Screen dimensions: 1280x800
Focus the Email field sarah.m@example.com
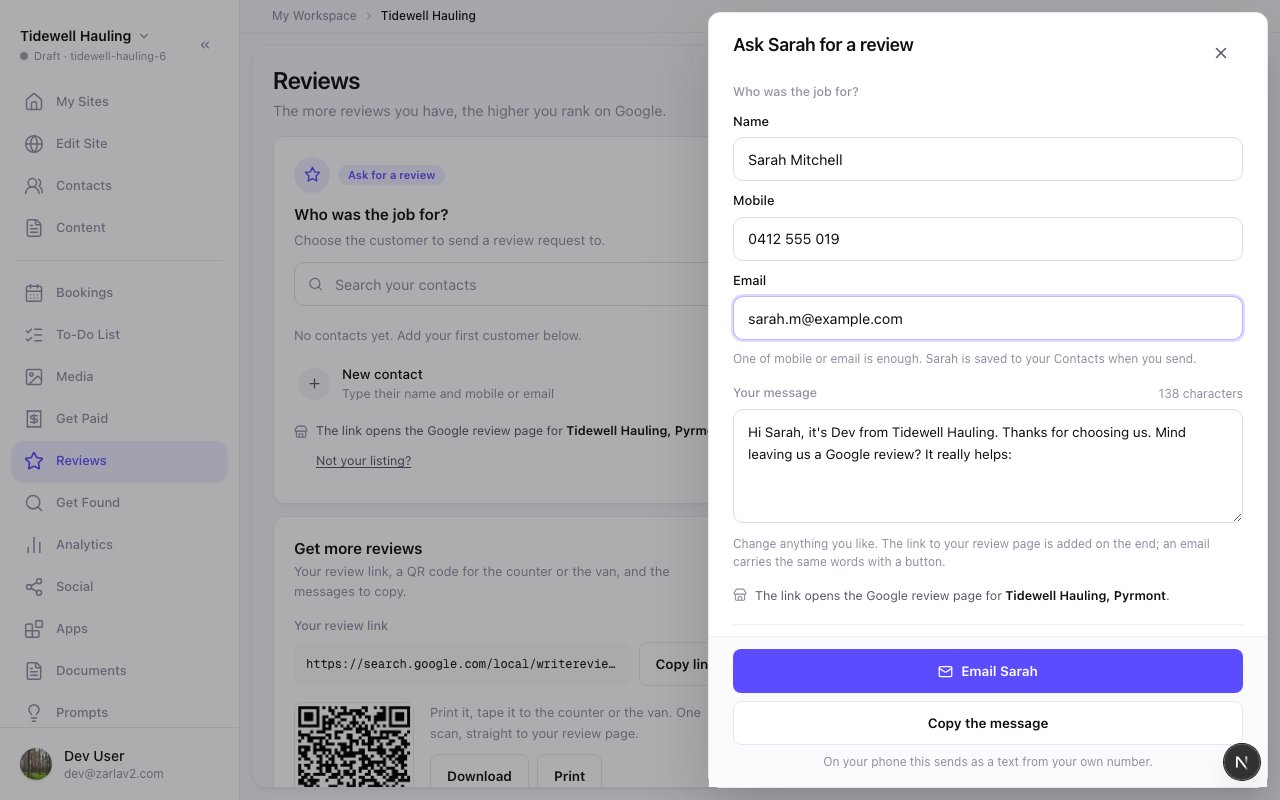pos(987,319)
